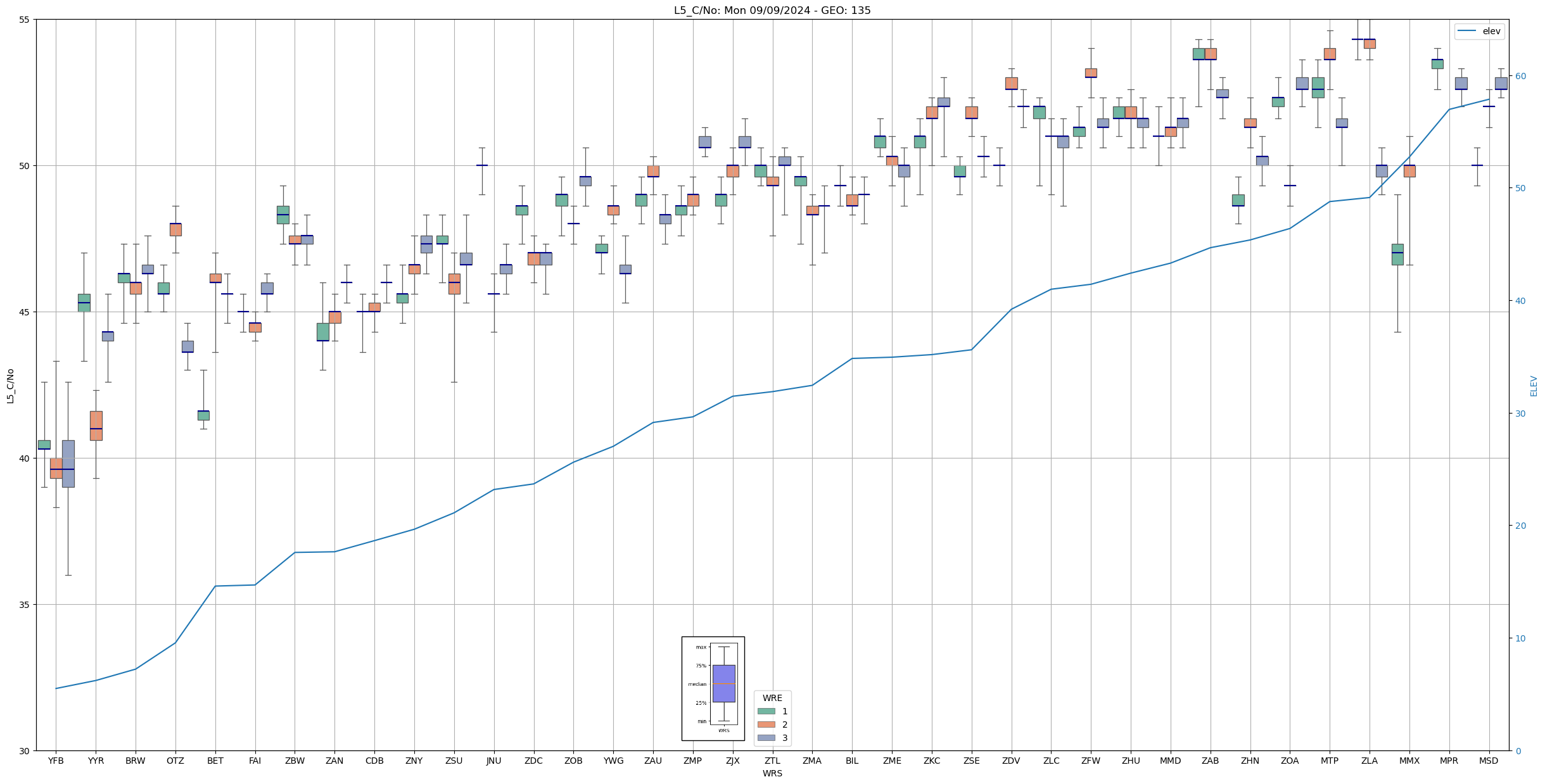Image resolution: width=1545 pixels, height=784 pixels.
Task: Click the YFB x-axis tick label
Action: coord(56,761)
